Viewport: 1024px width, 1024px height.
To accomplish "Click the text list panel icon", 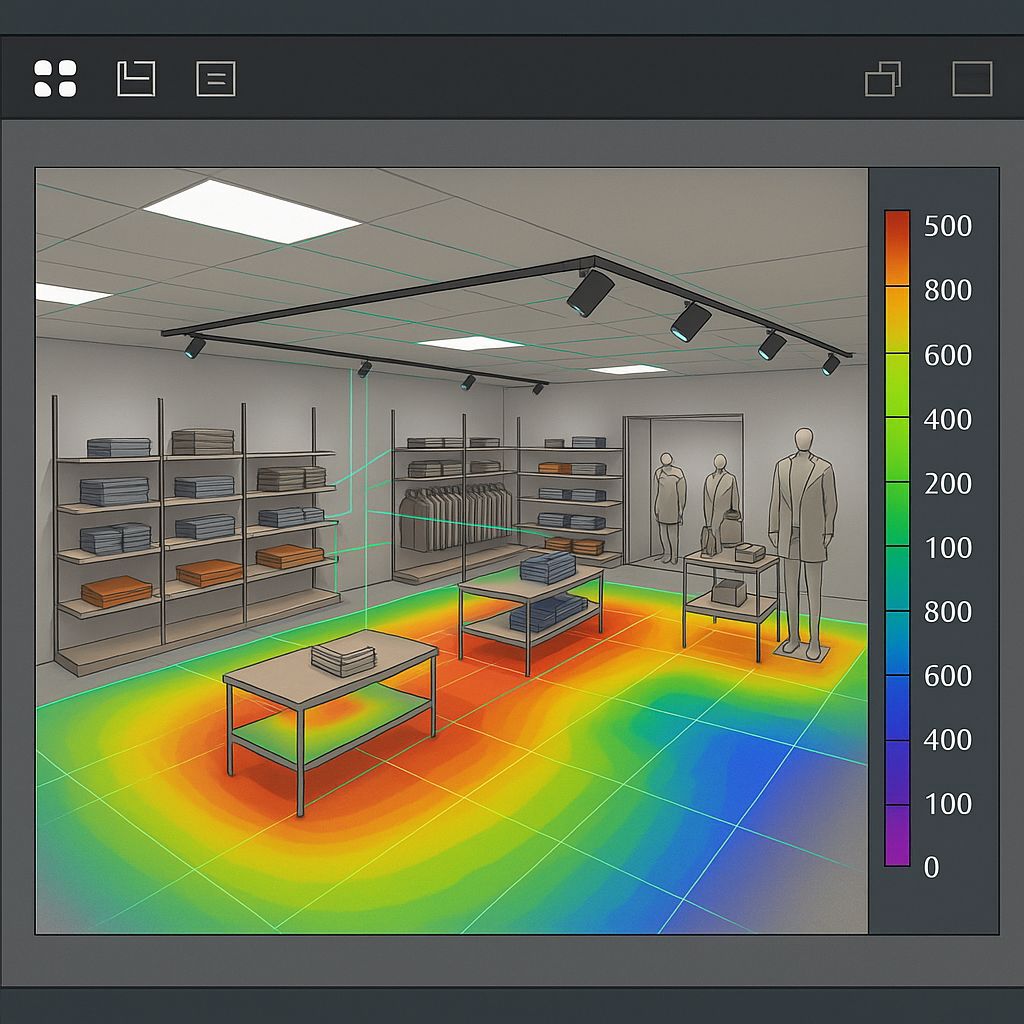I will [x=215, y=78].
